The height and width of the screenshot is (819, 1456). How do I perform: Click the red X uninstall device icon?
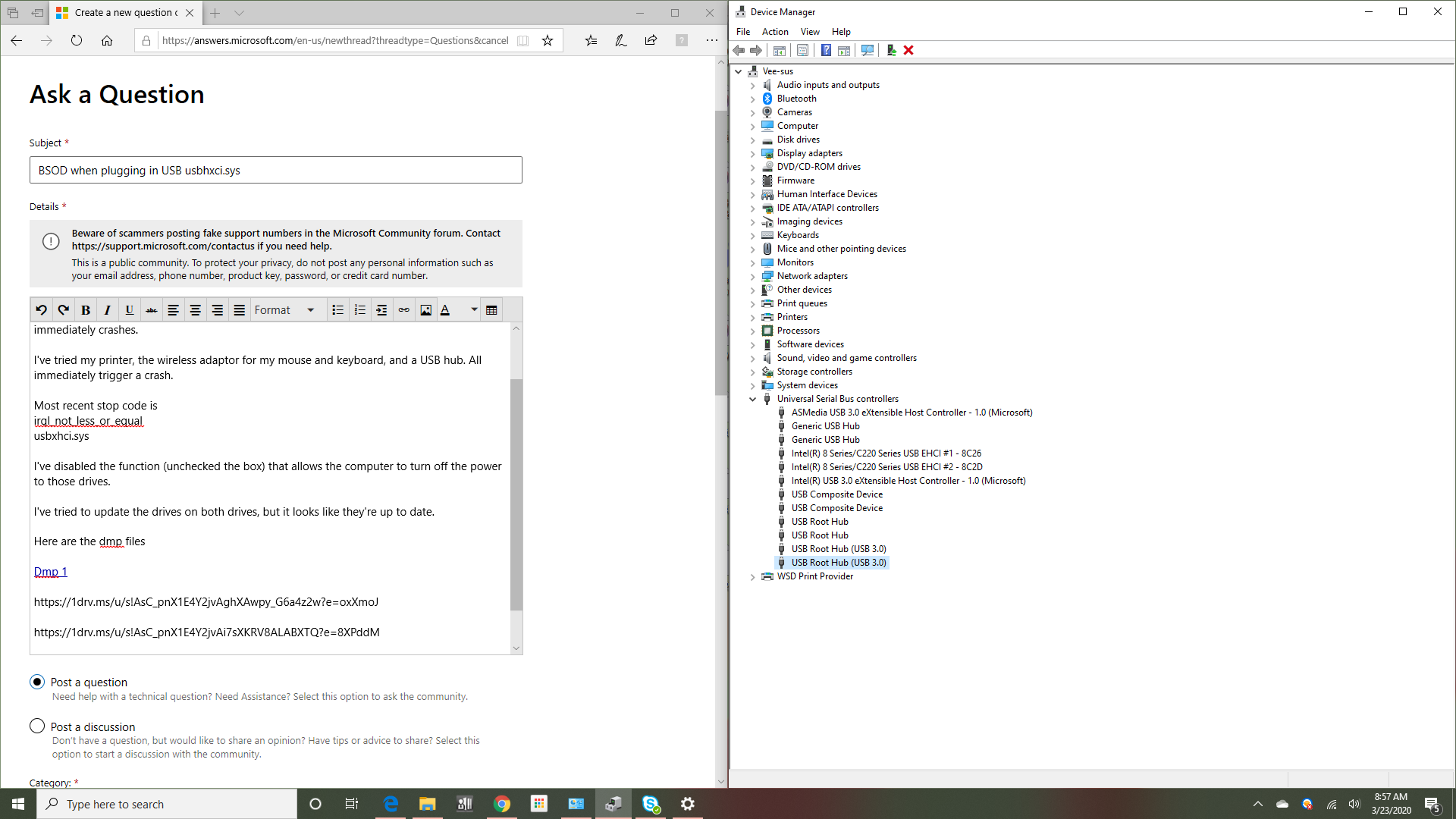point(908,50)
